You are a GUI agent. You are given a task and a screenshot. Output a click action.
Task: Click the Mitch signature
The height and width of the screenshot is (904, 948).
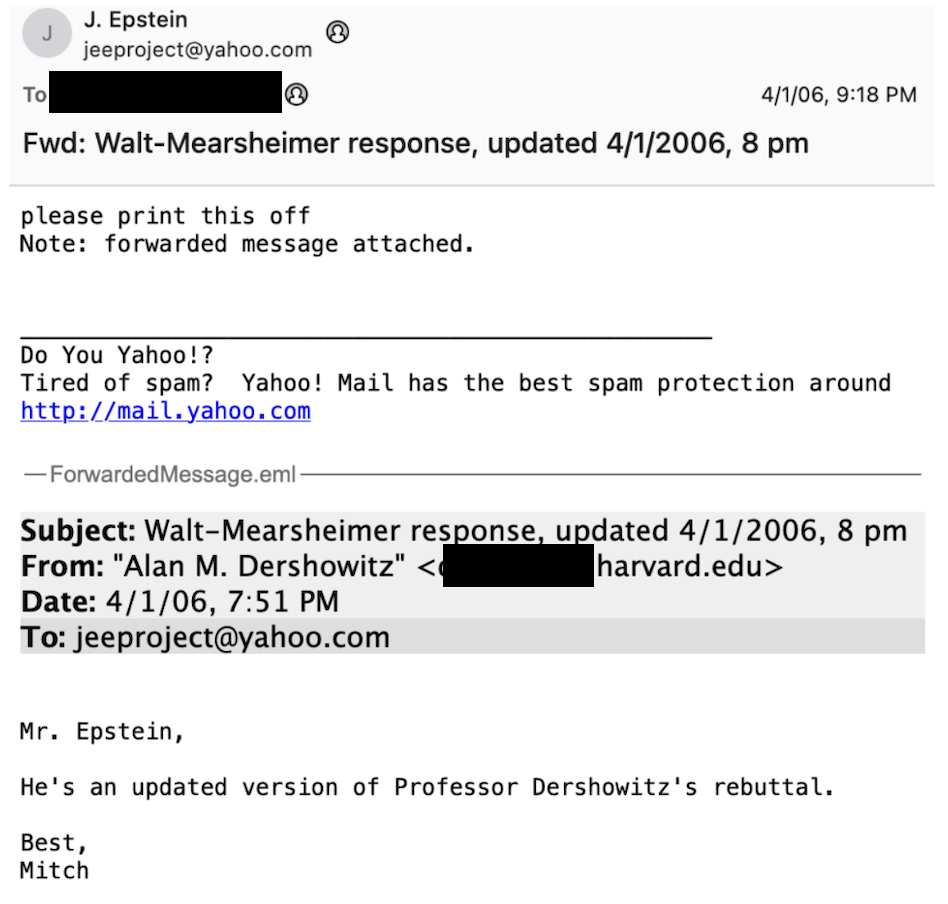click(x=54, y=870)
